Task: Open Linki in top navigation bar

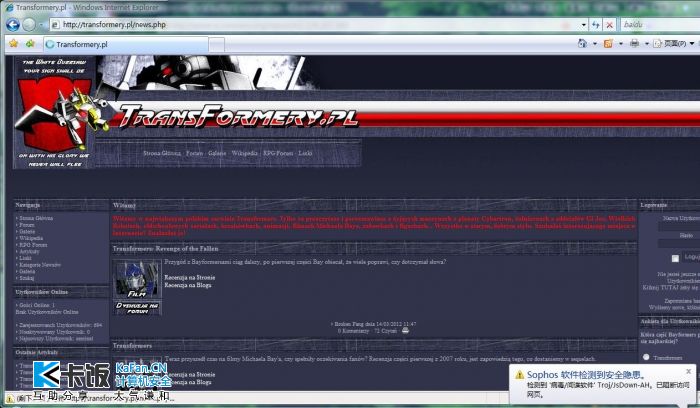Action: click(305, 153)
